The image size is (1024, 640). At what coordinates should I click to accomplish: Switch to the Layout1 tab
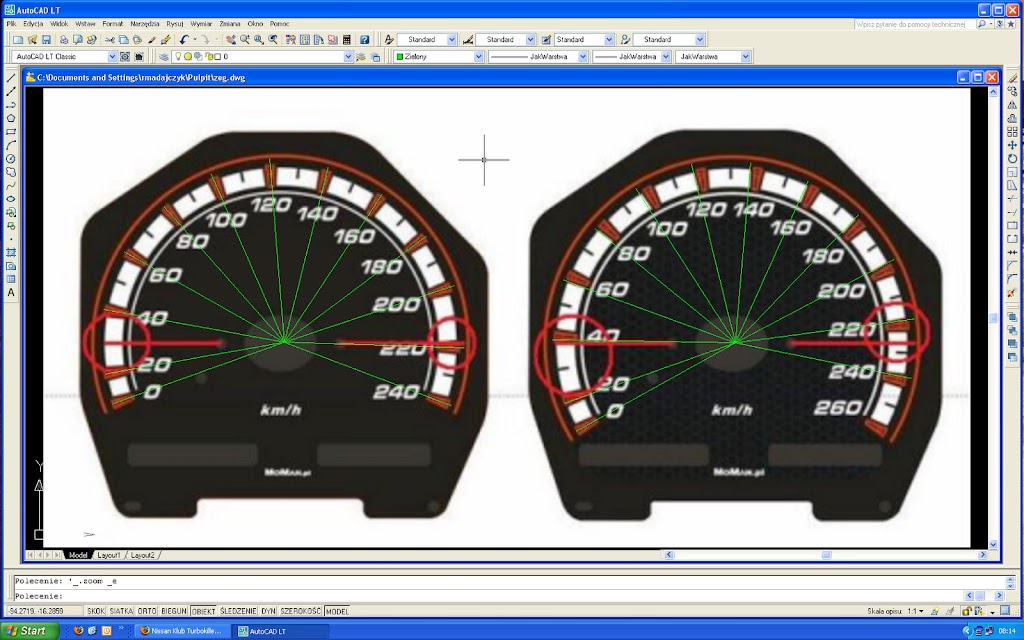[108, 554]
